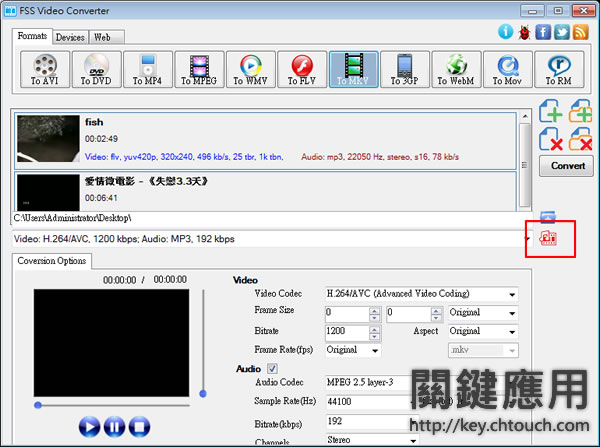600x447 pixels.
Task: Click the add file icon
Action: coord(551,113)
